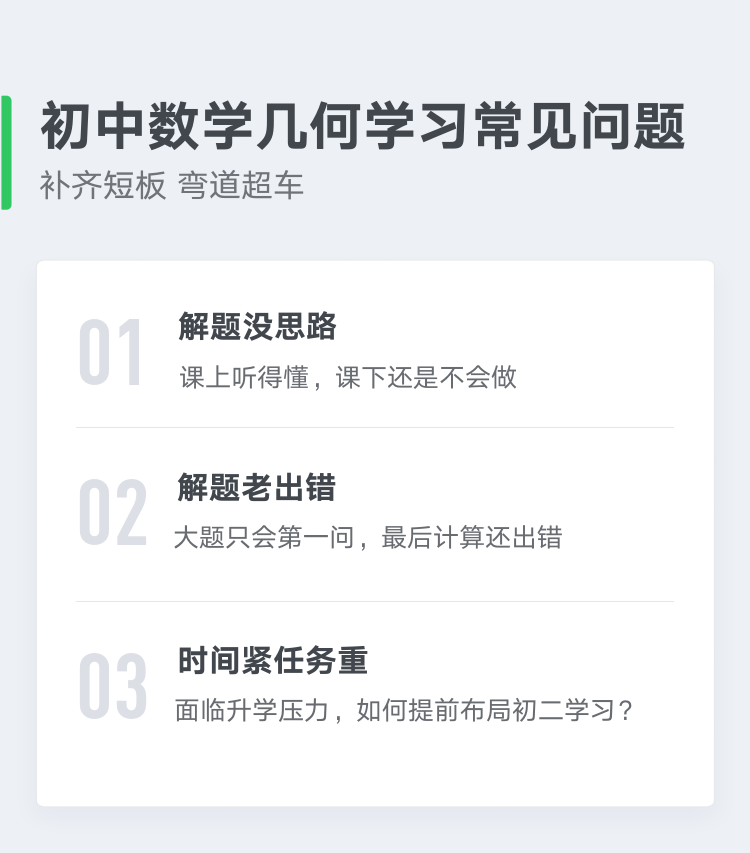Click the text 补齐短板 in the subtitle
Image resolution: width=750 pixels, height=853 pixels.
coord(103,185)
